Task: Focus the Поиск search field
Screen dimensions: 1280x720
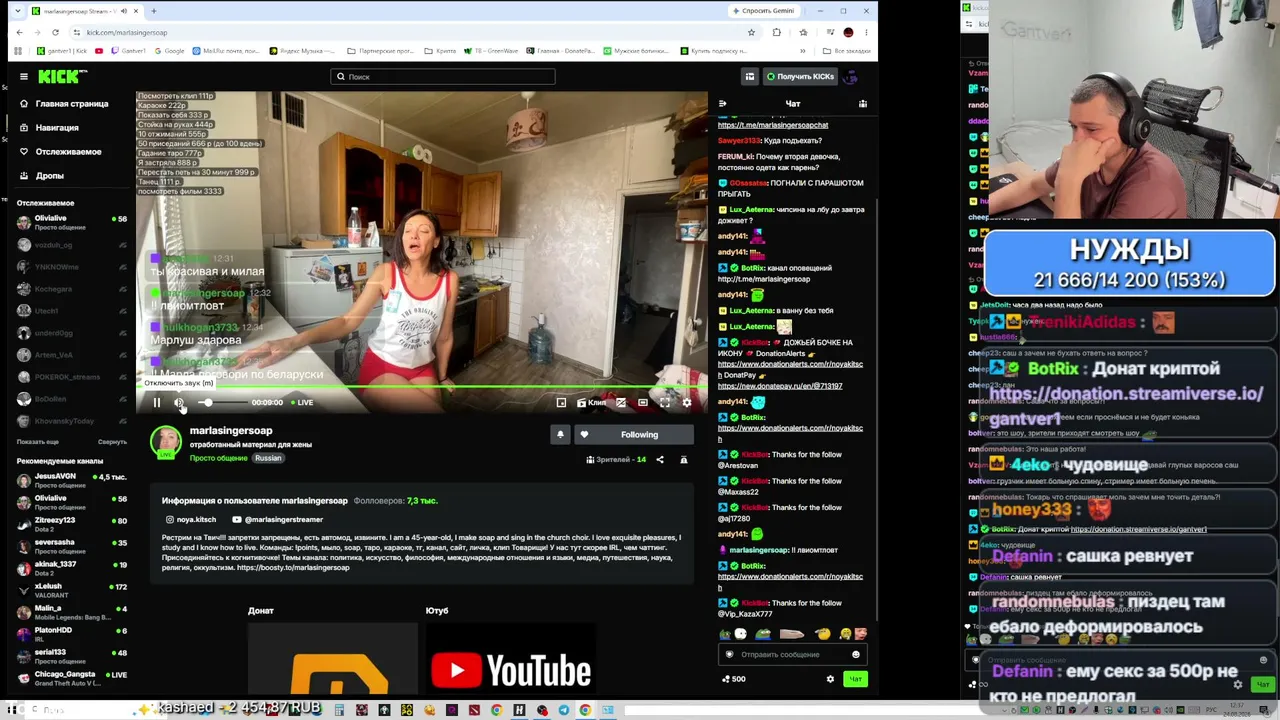Action: click(x=443, y=77)
